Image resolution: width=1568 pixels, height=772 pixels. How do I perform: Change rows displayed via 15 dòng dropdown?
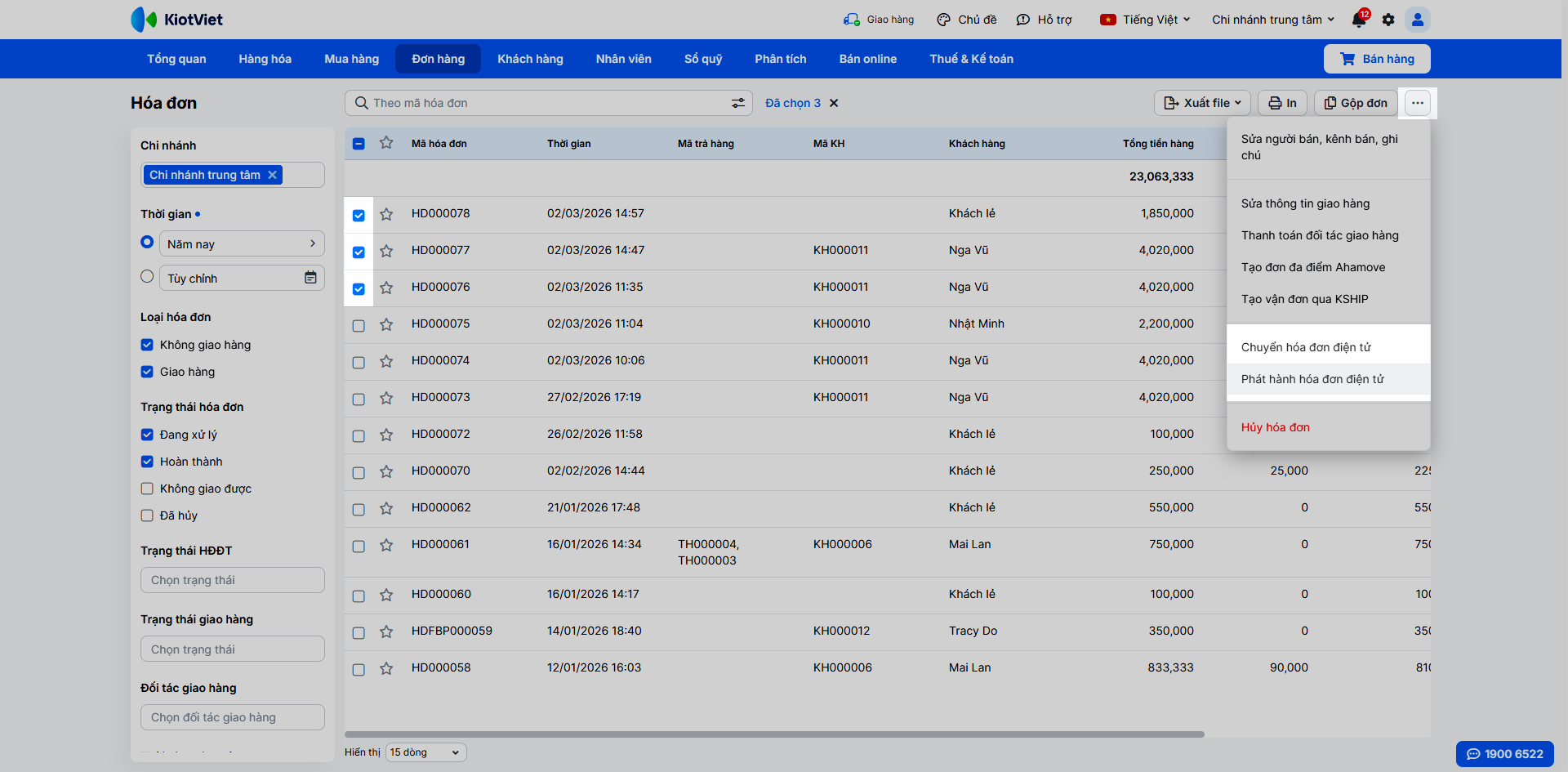(425, 752)
